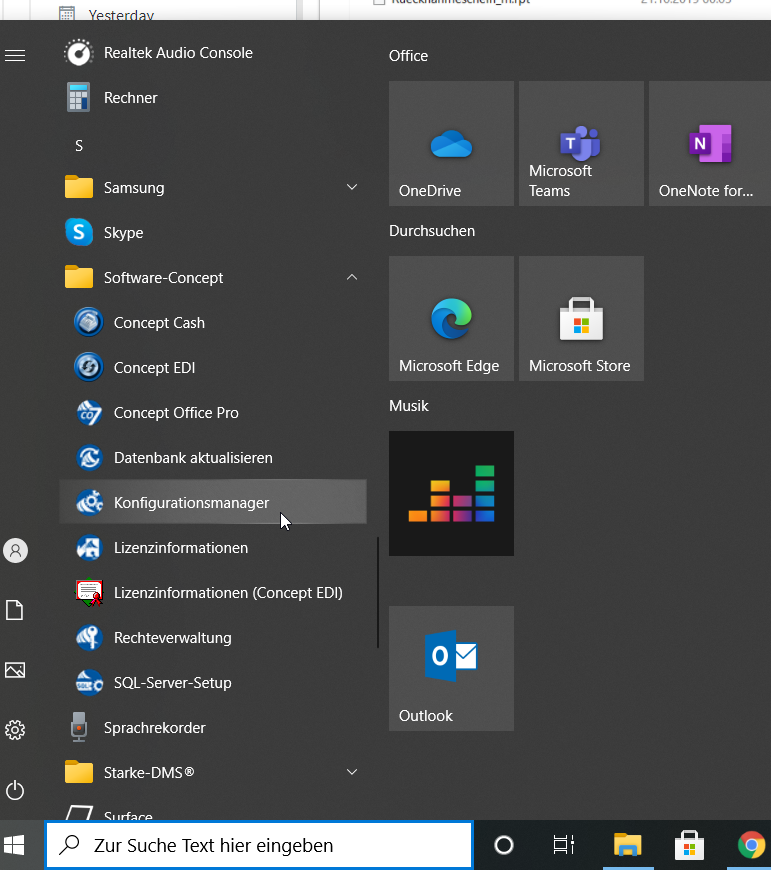The image size is (771, 870).
Task: Open Konfigurationsmanager entry
Action: pos(191,503)
